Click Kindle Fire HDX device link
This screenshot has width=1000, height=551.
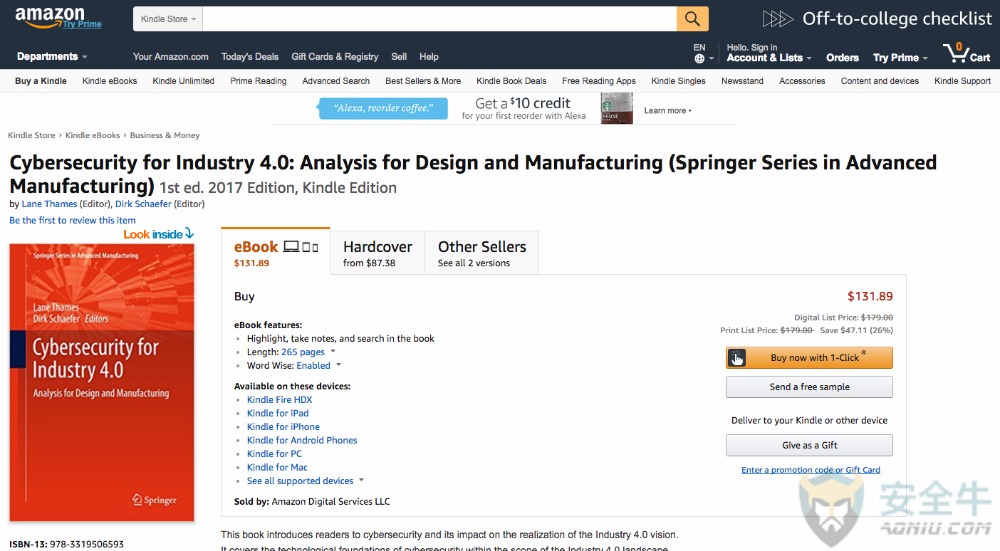[279, 400]
